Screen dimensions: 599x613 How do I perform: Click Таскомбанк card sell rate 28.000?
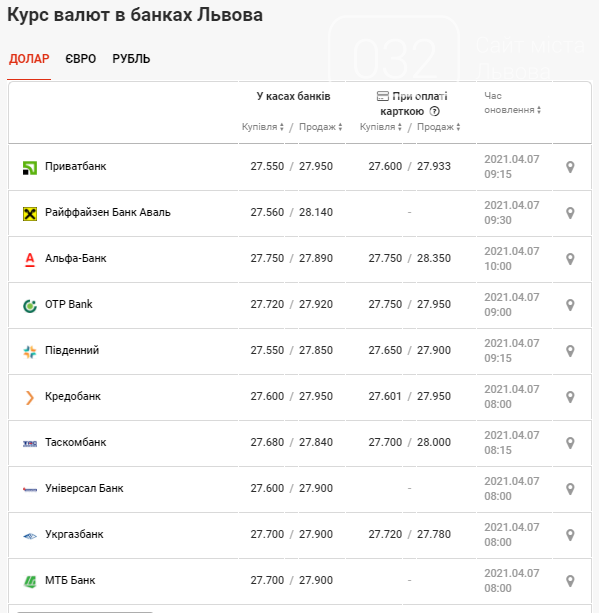[434, 442]
